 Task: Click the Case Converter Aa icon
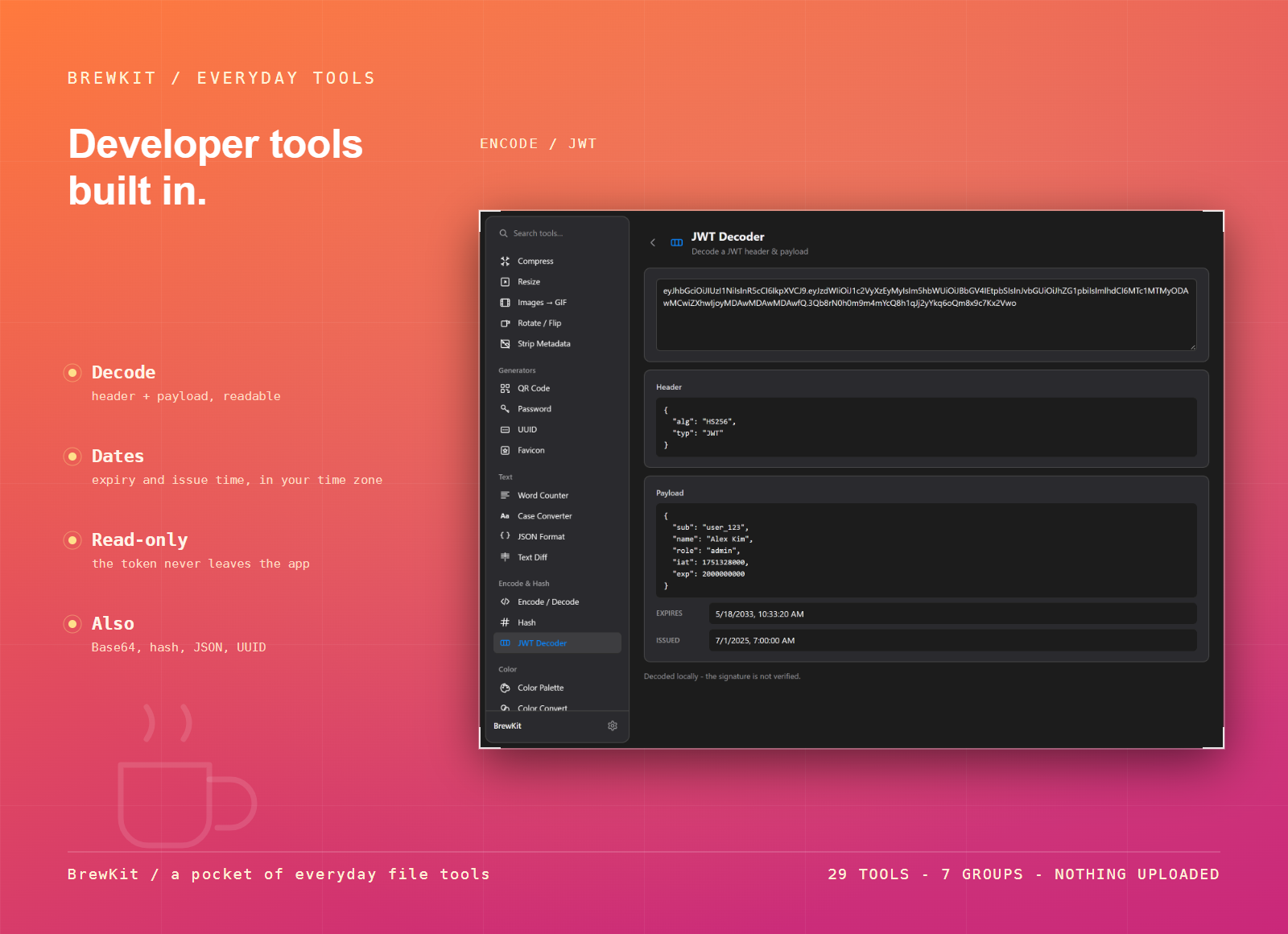pos(505,516)
